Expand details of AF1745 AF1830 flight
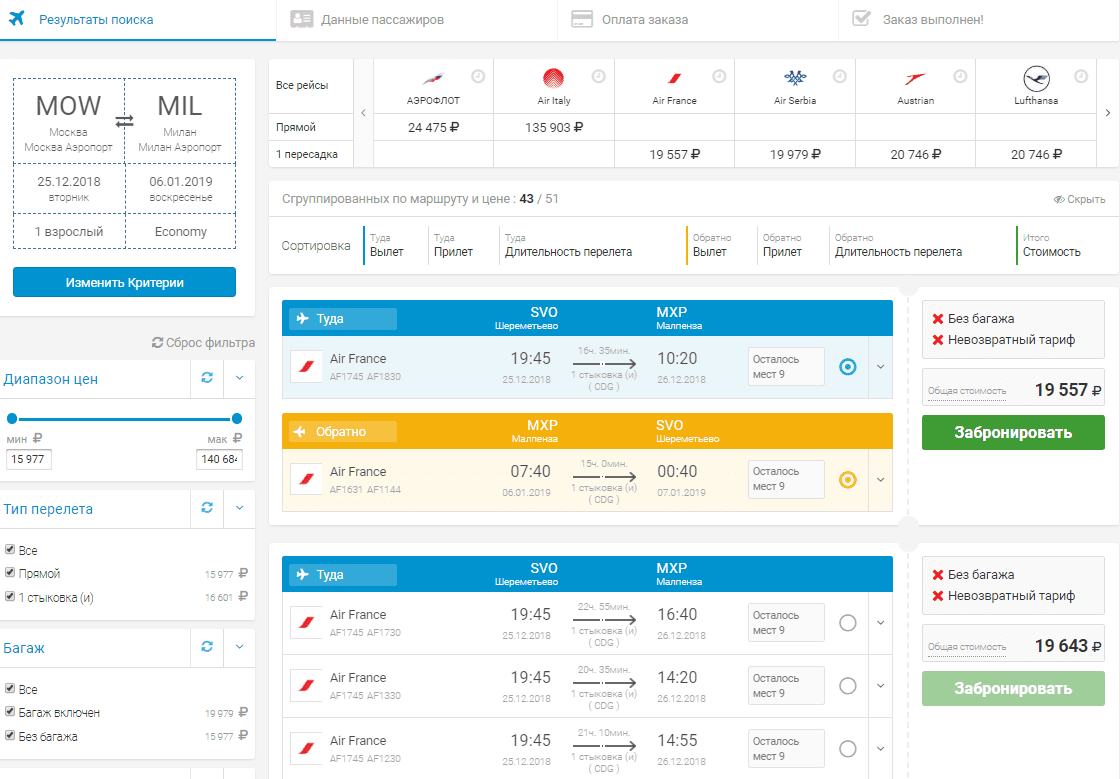The image size is (1120, 779). click(881, 367)
